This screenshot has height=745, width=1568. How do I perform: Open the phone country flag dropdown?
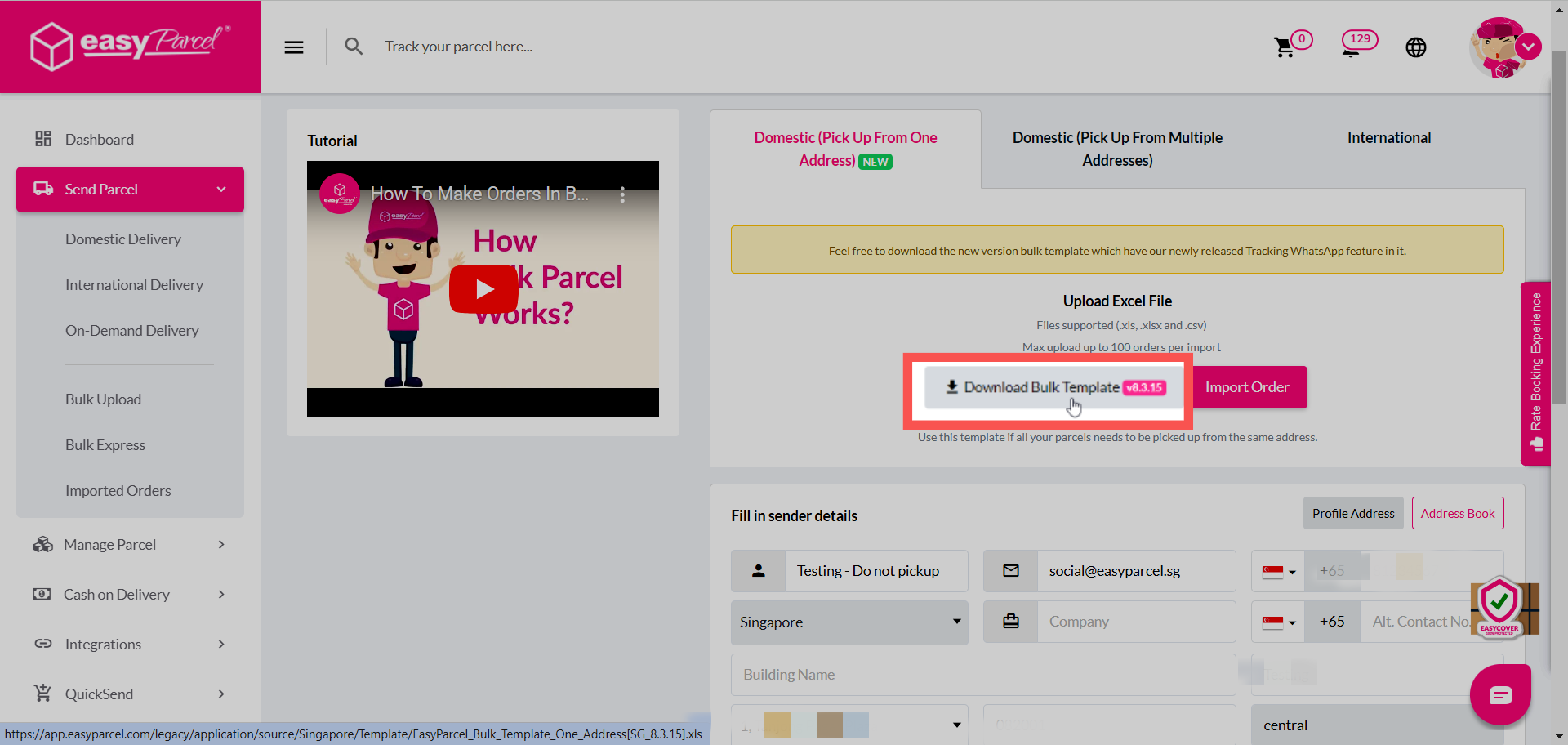(1279, 571)
